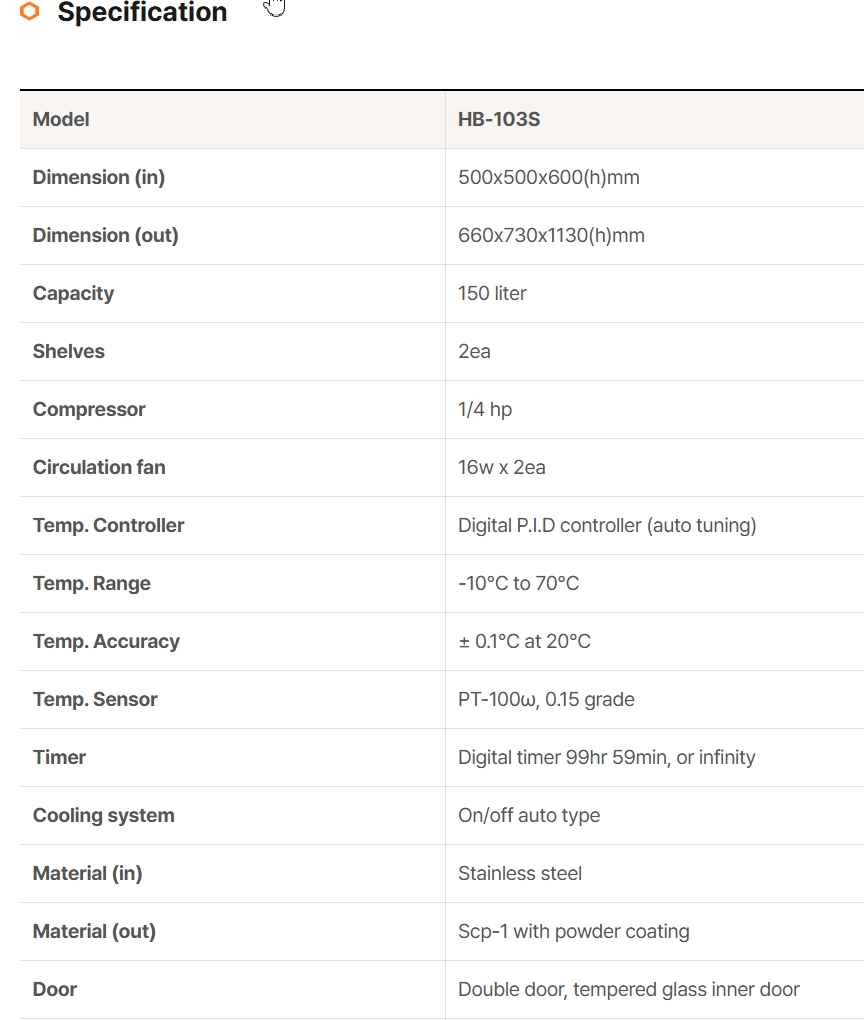Click the 500x500x600(h)mm inner dimension value

point(548,177)
